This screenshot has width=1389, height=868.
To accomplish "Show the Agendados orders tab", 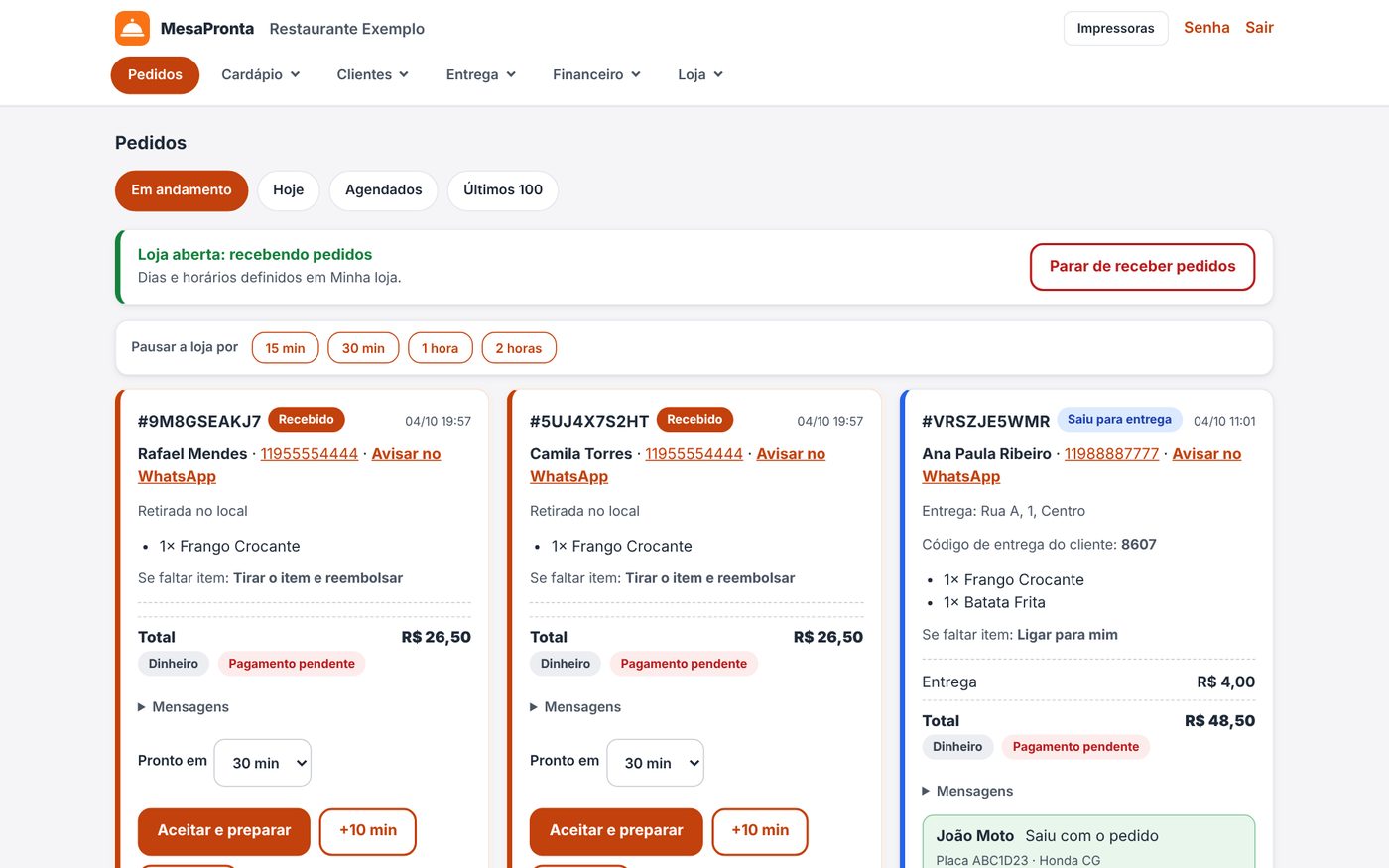I will click(384, 190).
